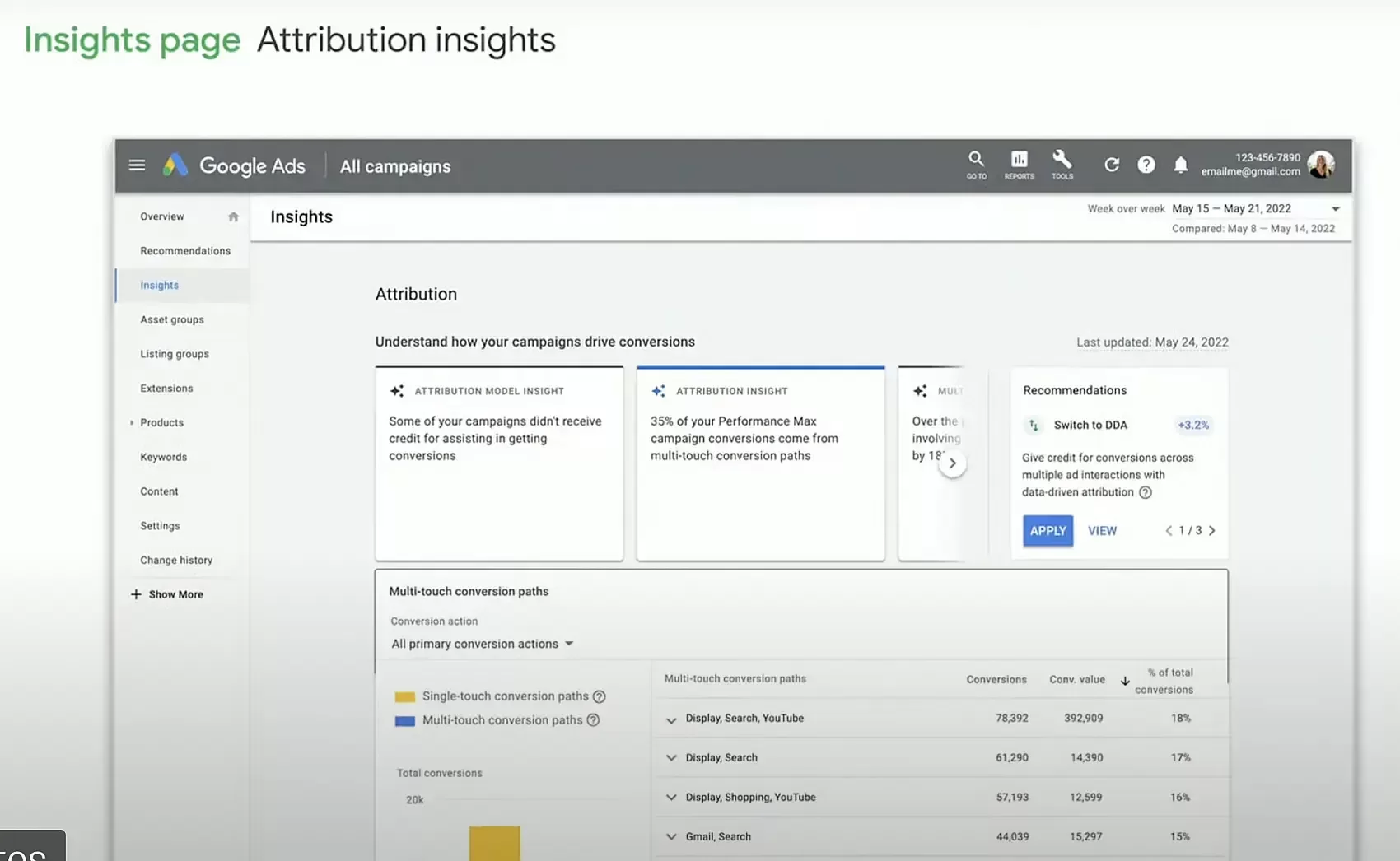Screen dimensions: 1400x861
Task: Select the Attribution Model Insight card
Action: [x=499, y=463]
